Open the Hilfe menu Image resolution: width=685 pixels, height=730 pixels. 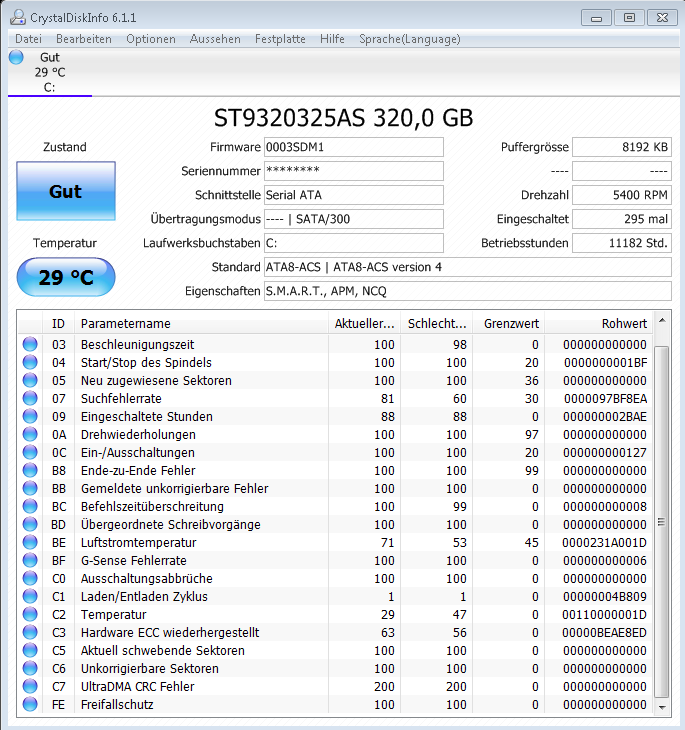[x=332, y=39]
